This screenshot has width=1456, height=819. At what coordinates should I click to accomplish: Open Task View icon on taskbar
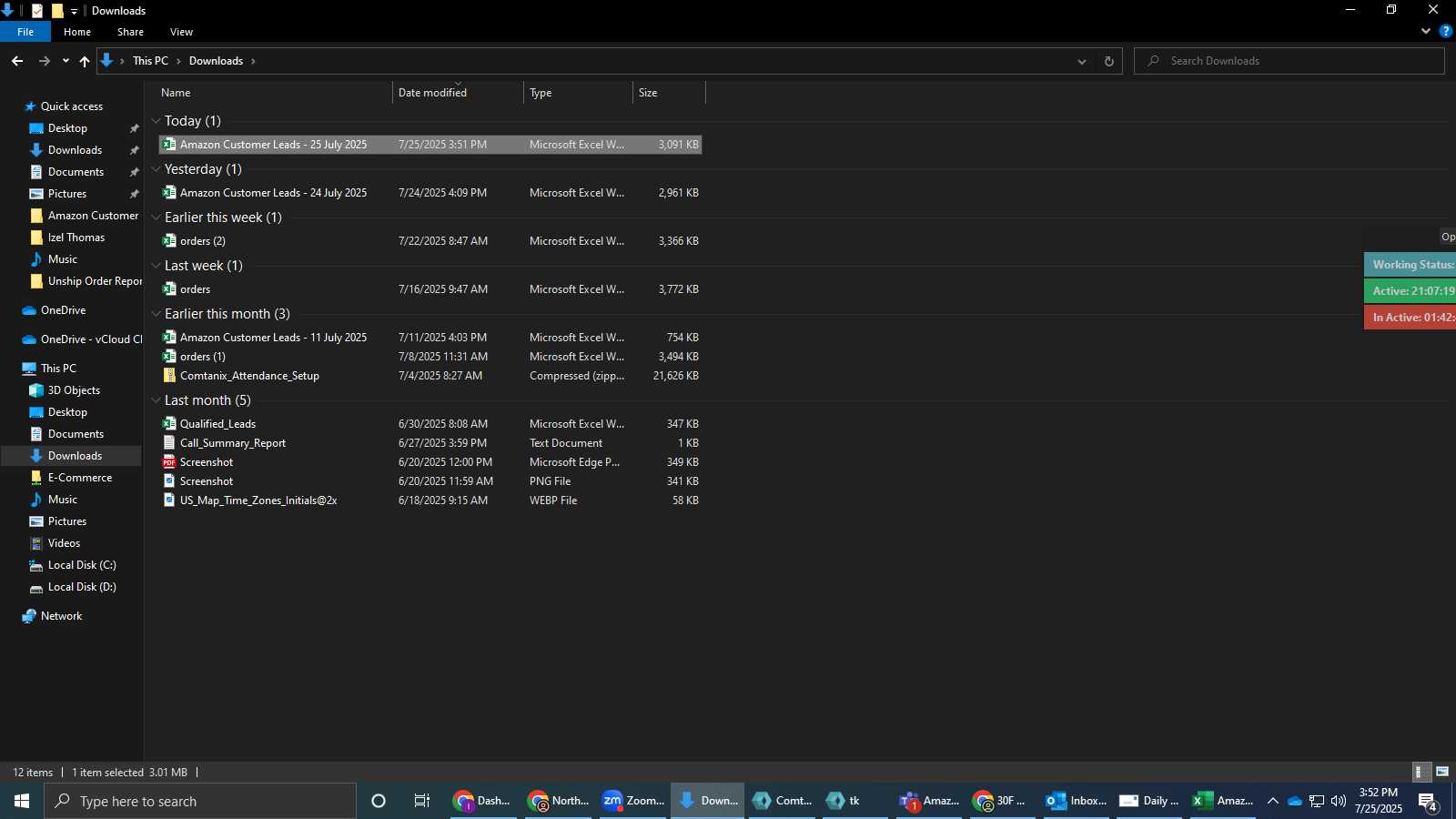[422, 801]
